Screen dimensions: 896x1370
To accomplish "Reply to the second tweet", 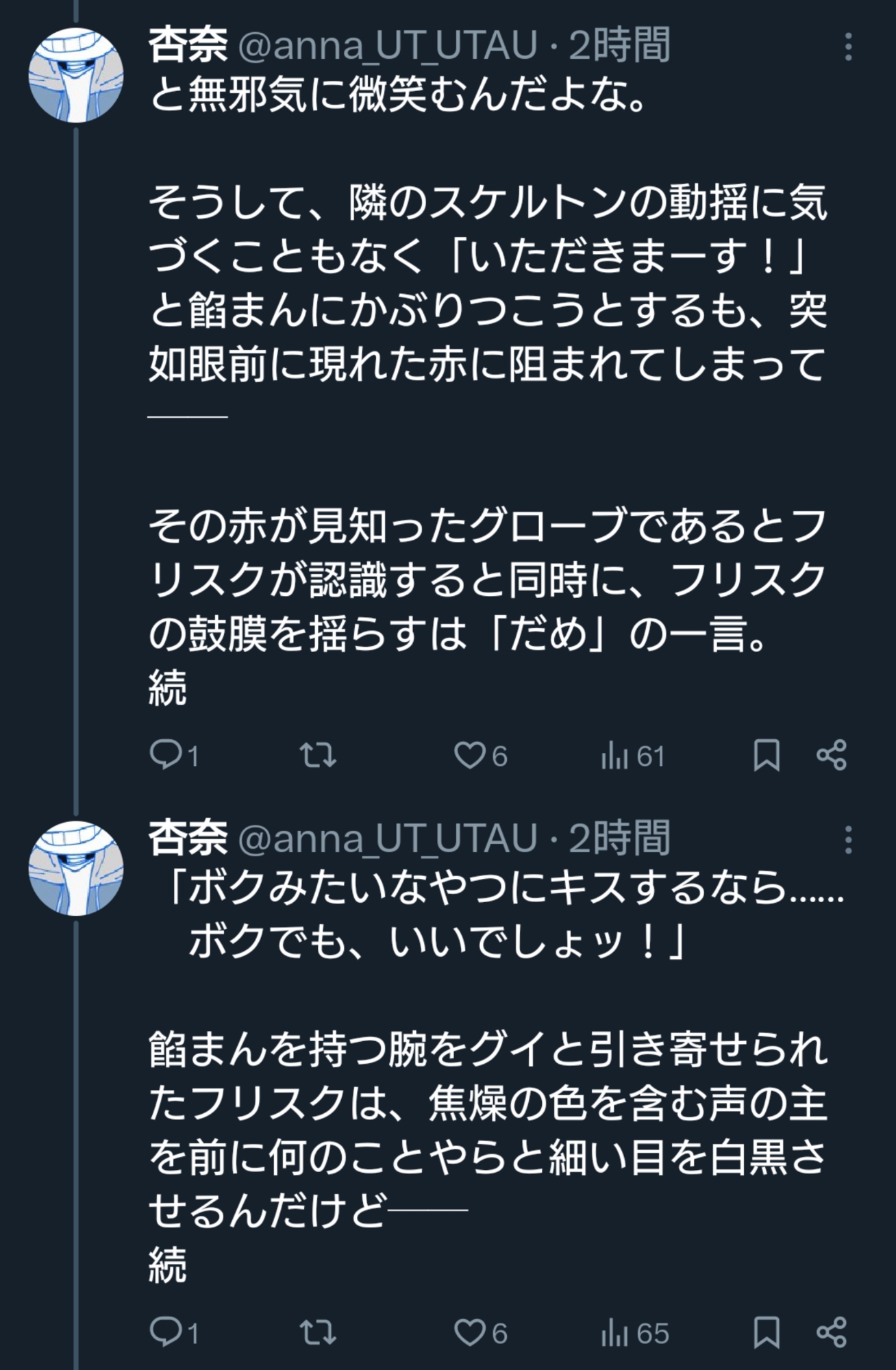I will (x=164, y=1332).
